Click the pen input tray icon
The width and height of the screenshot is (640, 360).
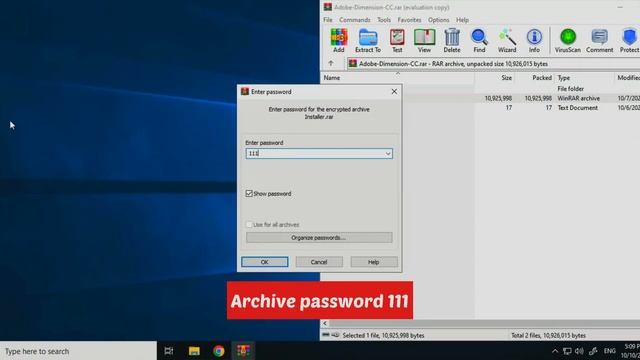coord(593,351)
